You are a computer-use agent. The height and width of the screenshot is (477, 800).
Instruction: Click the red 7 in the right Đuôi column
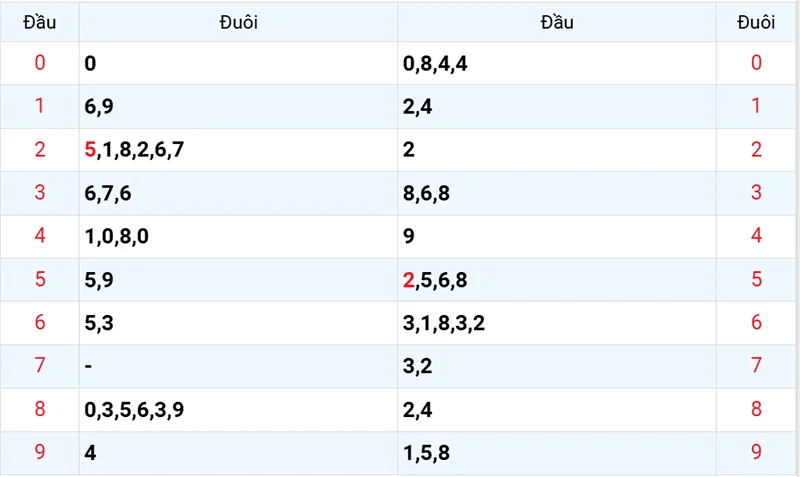(x=756, y=366)
